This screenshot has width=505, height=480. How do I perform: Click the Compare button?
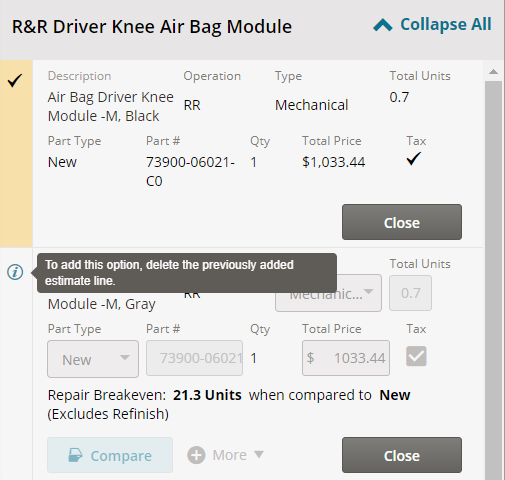coord(110,455)
